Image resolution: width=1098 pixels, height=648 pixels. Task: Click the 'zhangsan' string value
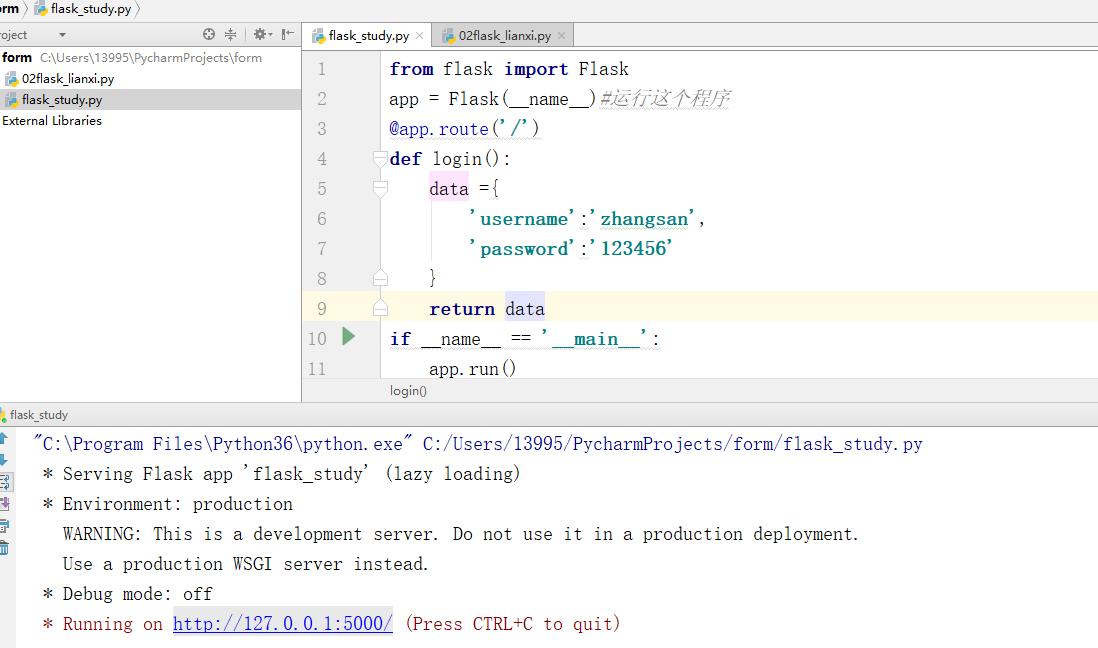click(x=644, y=219)
